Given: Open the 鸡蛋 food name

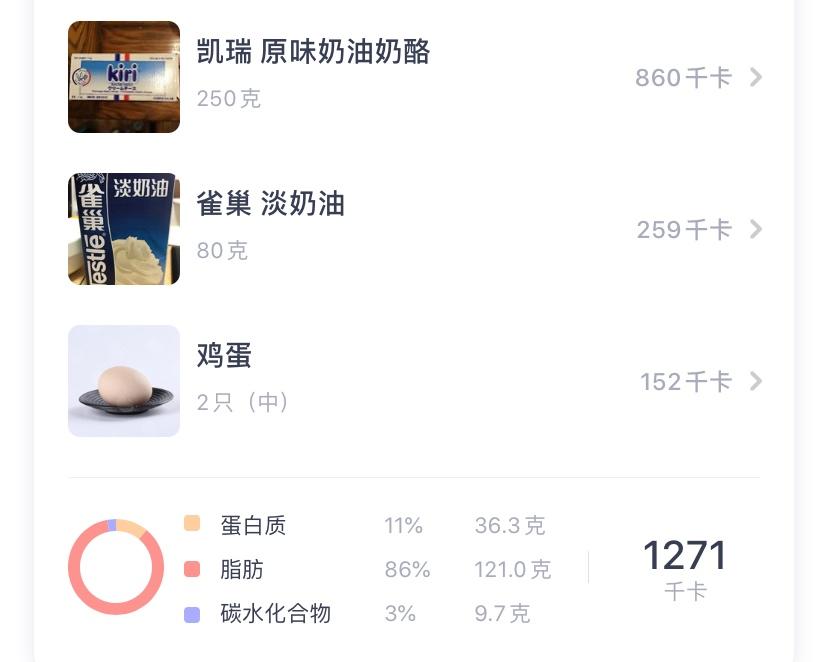Looking at the screenshot, I should 224,356.
